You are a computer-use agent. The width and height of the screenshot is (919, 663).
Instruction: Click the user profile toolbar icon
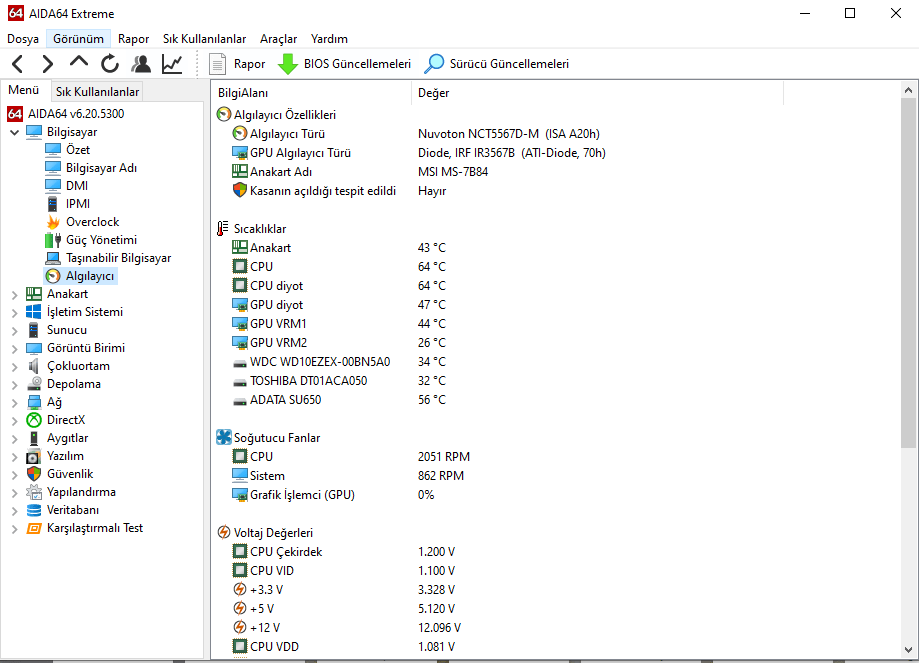point(141,63)
